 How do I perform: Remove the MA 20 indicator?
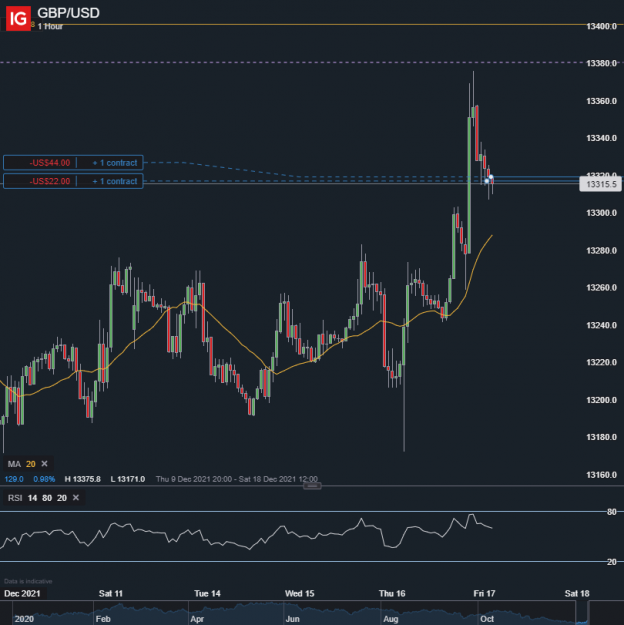[x=44, y=464]
